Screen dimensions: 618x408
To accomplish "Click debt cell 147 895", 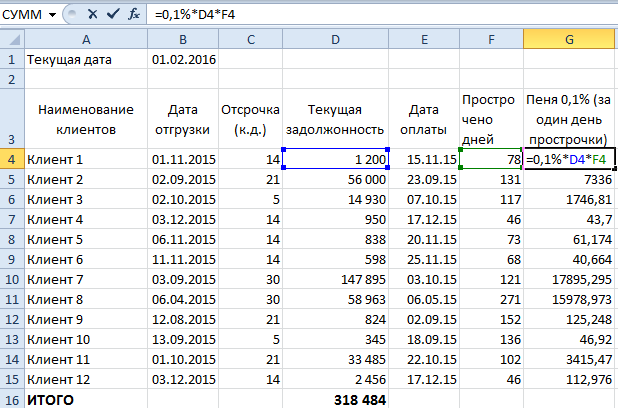I will click(335, 279).
